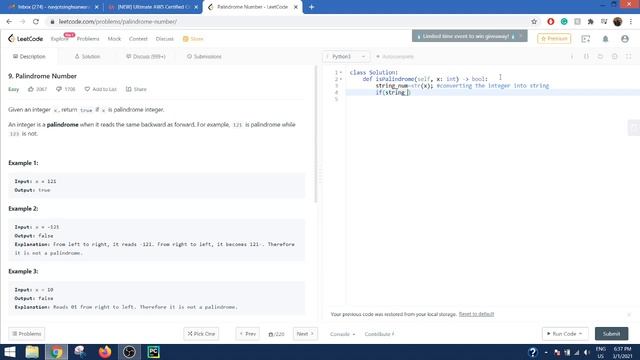Open the Discuss nav item
Viewport: 640px width, 360px height.
pos(164,39)
